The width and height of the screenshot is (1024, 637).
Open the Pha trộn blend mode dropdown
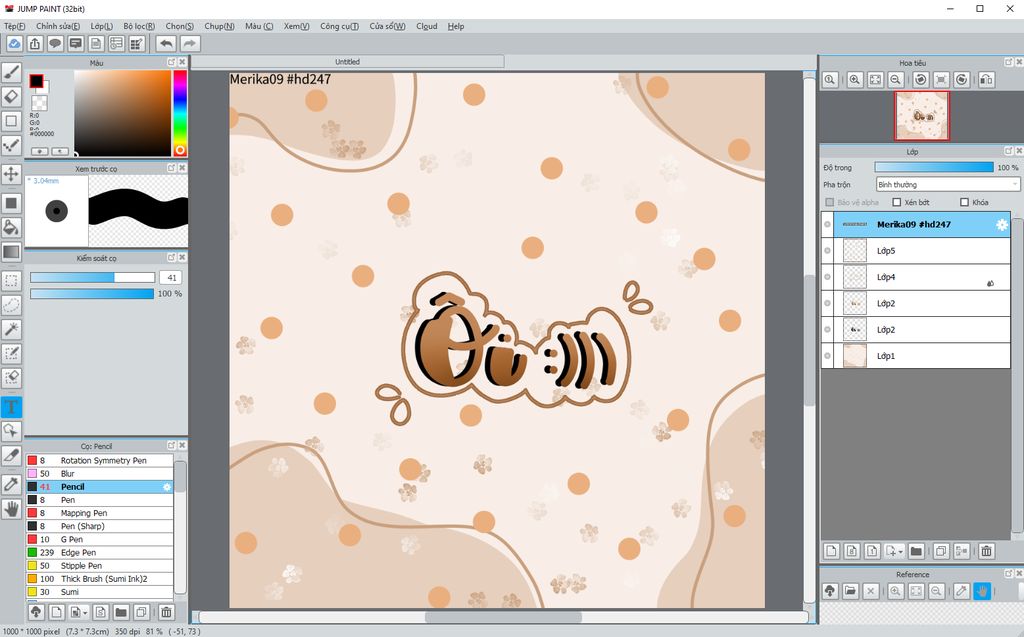[x=947, y=185]
